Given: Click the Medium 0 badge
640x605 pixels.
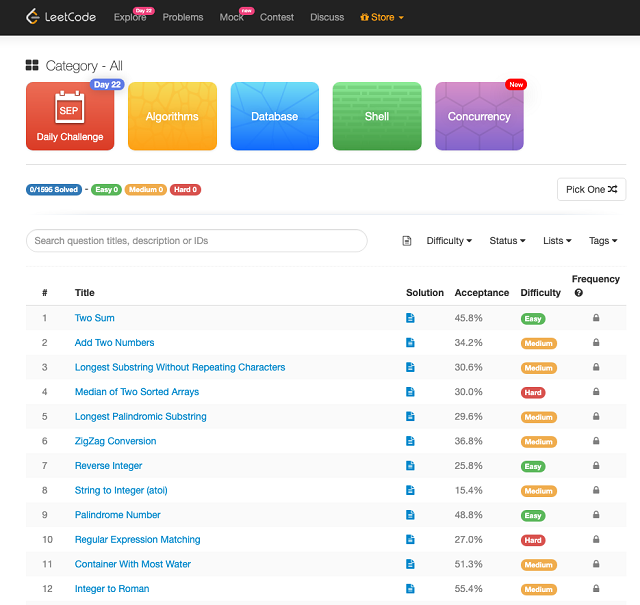Looking at the screenshot, I should [146, 189].
